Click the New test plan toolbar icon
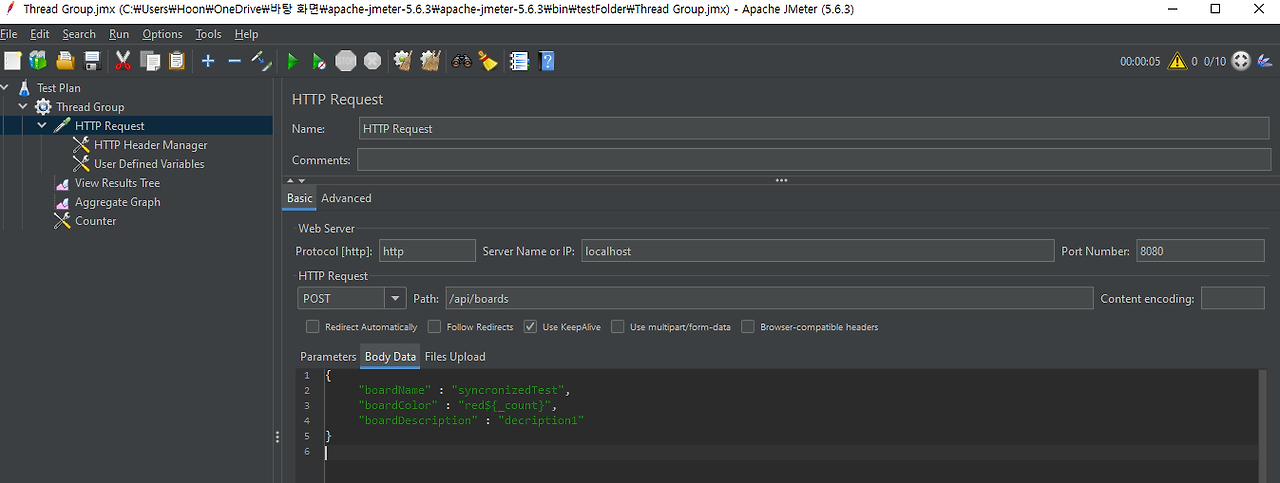 point(12,61)
